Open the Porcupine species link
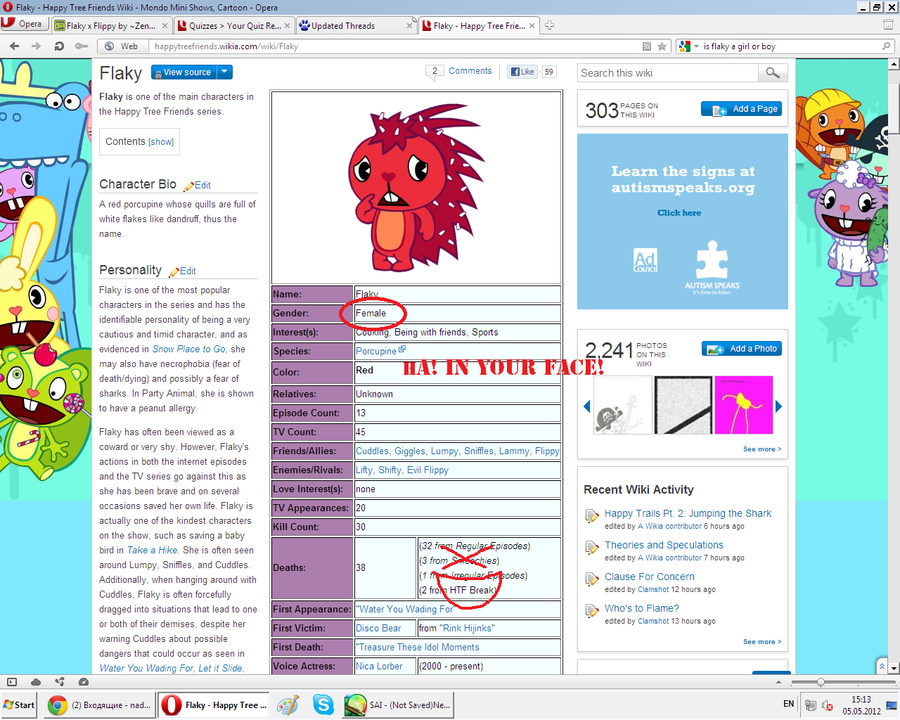Viewport: 900px width, 720px height. pos(377,351)
